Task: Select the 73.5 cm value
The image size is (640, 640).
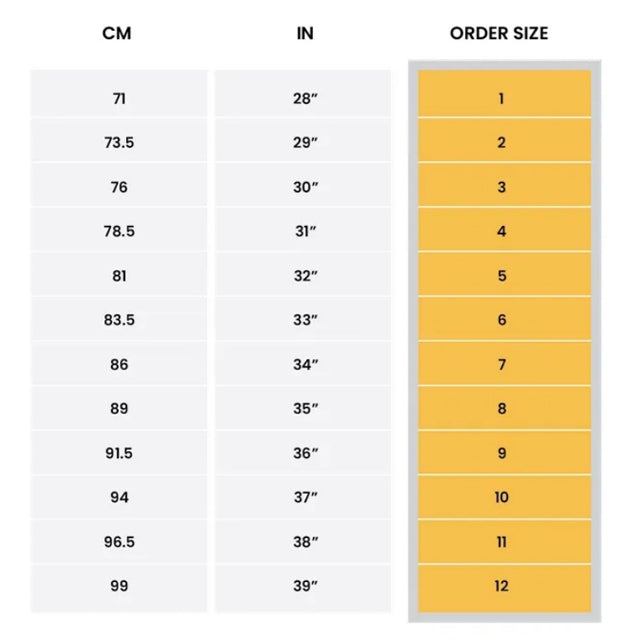Action: pos(119,143)
